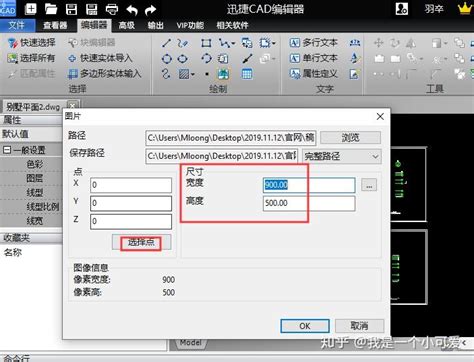Select the Rectangle drawing tool

(x=206, y=43)
